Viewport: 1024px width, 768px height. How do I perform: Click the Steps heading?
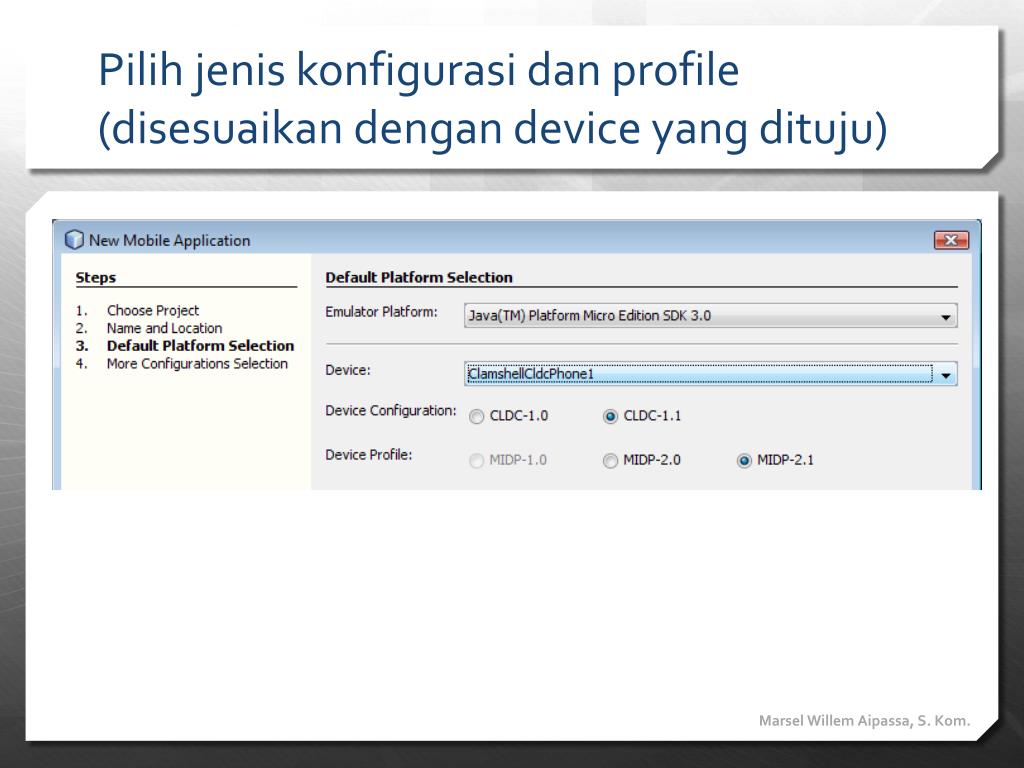(x=95, y=278)
